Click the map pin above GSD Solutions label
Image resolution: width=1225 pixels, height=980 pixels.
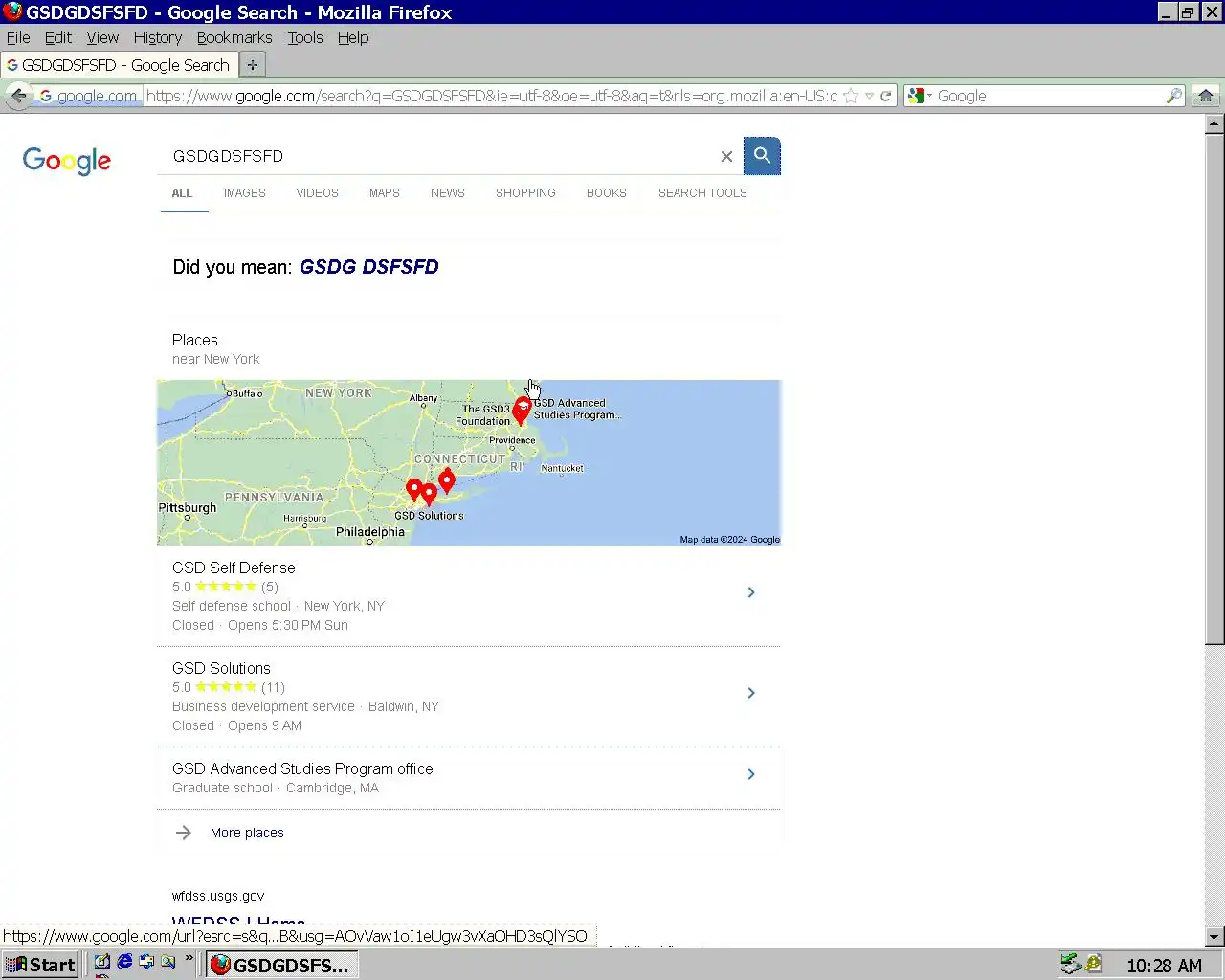(429, 495)
